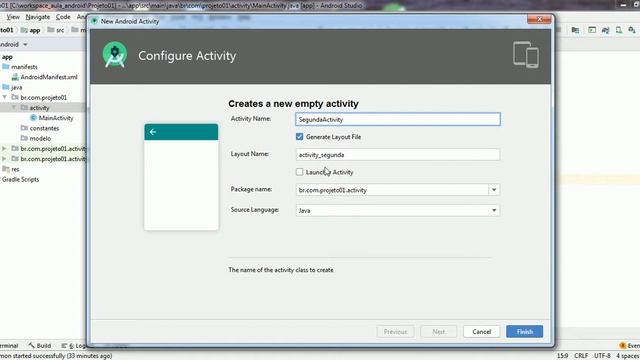Click the constantes package folder icon
Image resolution: width=640 pixels, height=360 pixels.
pyautogui.click(x=24, y=128)
